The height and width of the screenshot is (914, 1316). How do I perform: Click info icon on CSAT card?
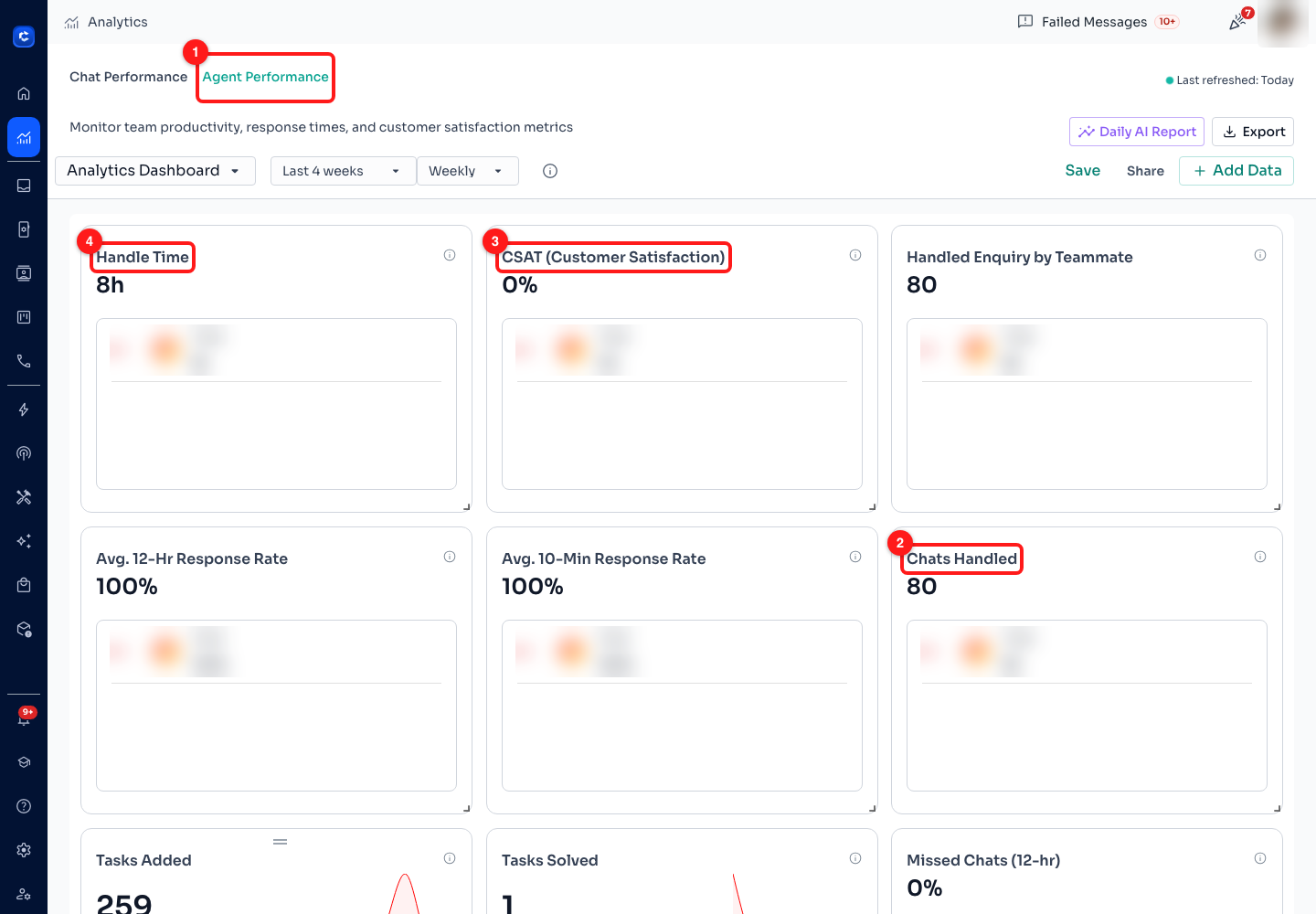(855, 255)
